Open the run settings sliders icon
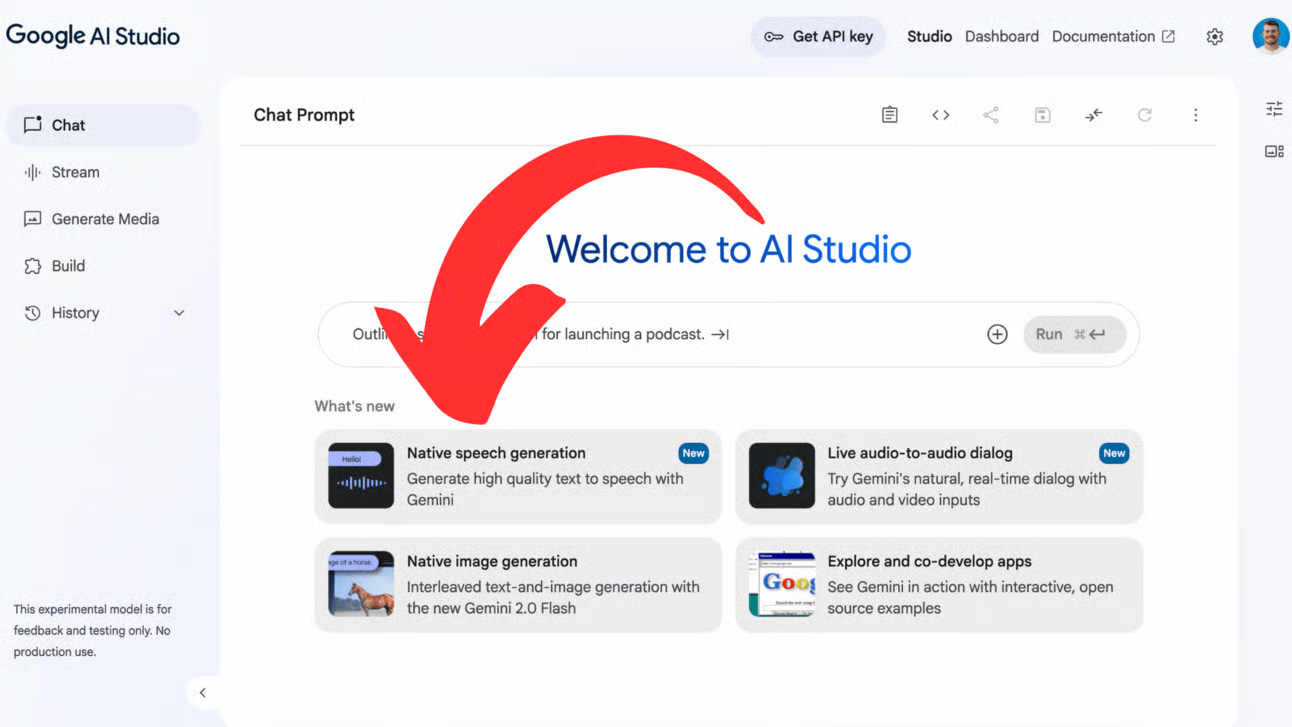The width and height of the screenshot is (1292, 727). click(1274, 109)
